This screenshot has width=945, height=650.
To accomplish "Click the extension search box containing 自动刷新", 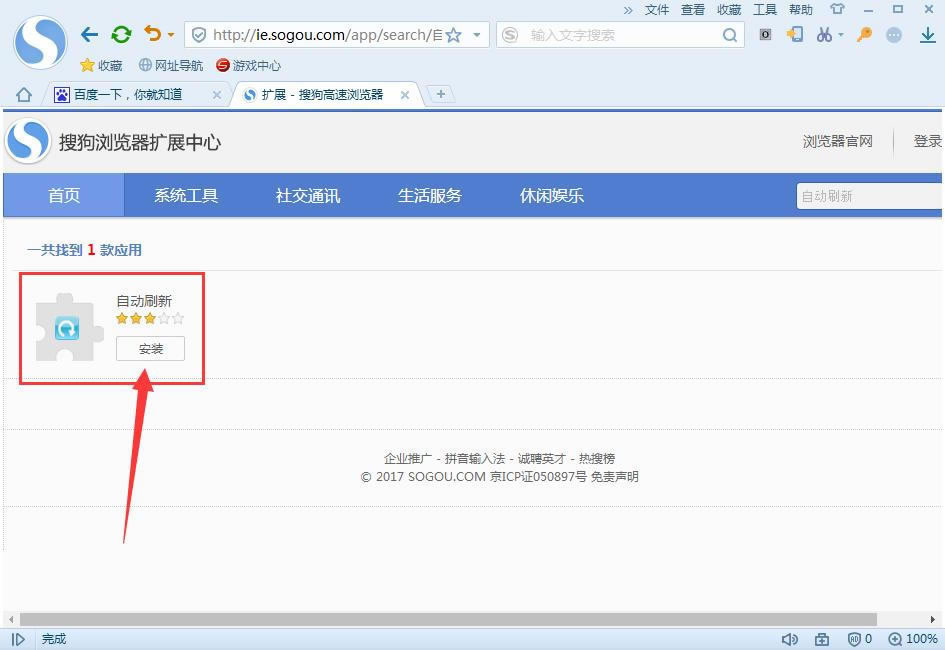I will pyautogui.click(x=869, y=196).
